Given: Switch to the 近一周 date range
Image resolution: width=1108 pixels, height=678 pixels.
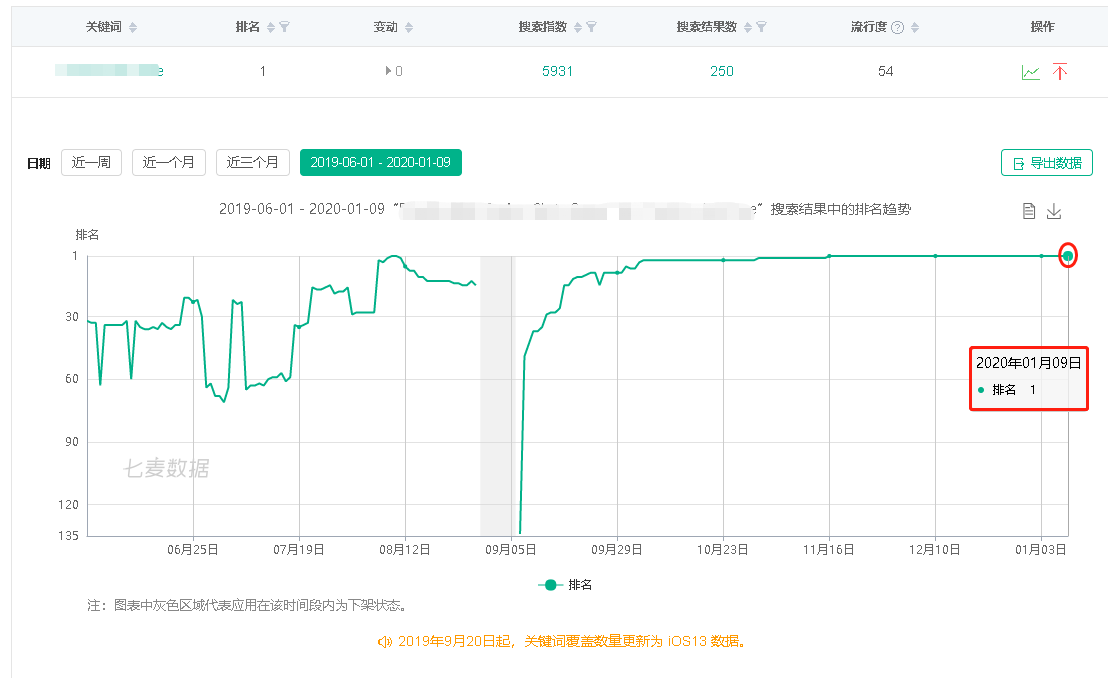Looking at the screenshot, I should click(91, 162).
